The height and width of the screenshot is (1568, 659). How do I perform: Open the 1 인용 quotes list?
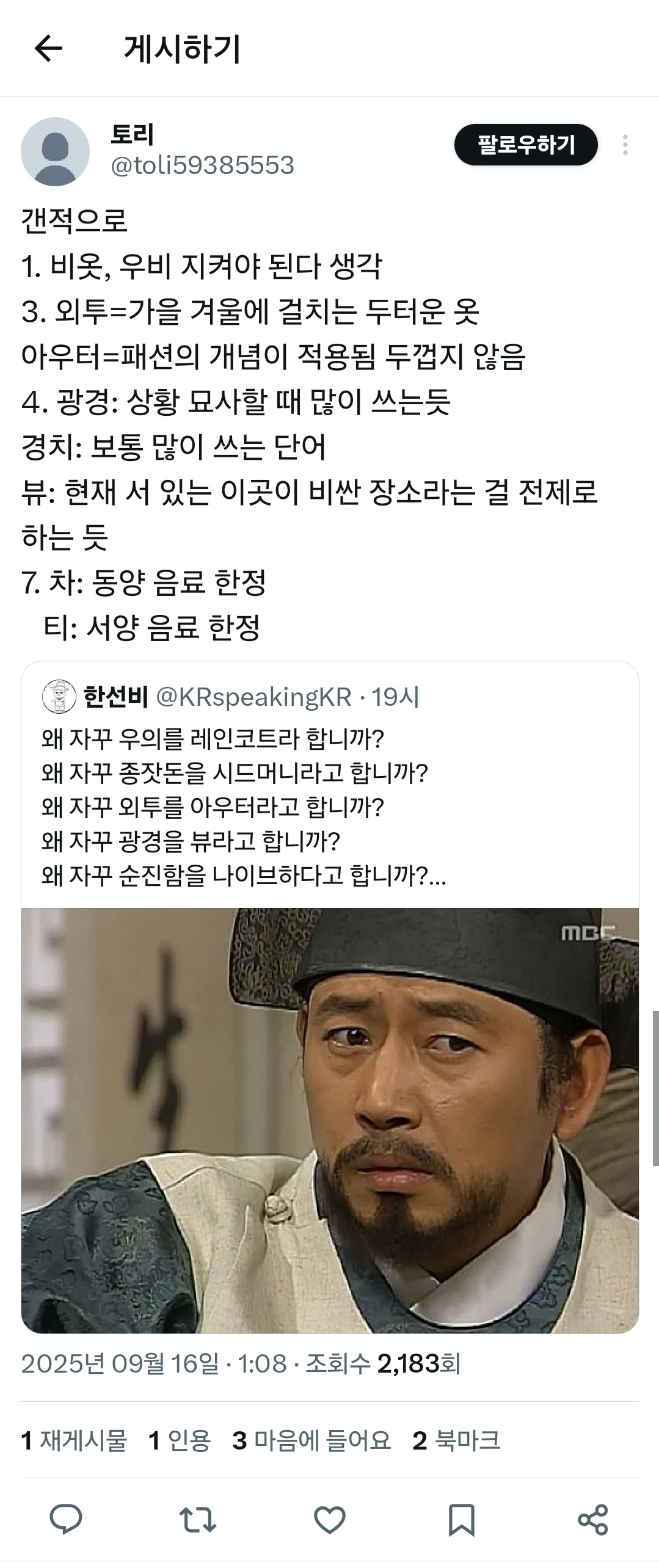click(180, 1440)
